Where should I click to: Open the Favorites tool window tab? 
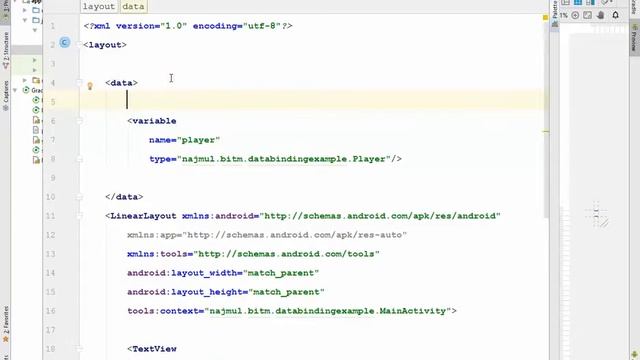(6, 324)
